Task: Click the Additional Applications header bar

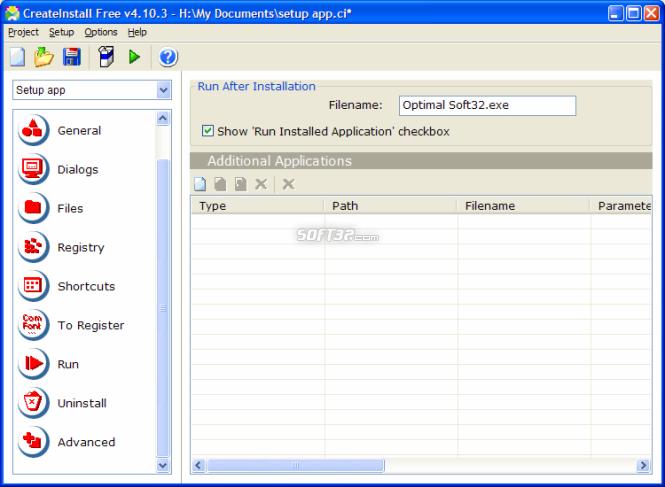Action: (421, 161)
